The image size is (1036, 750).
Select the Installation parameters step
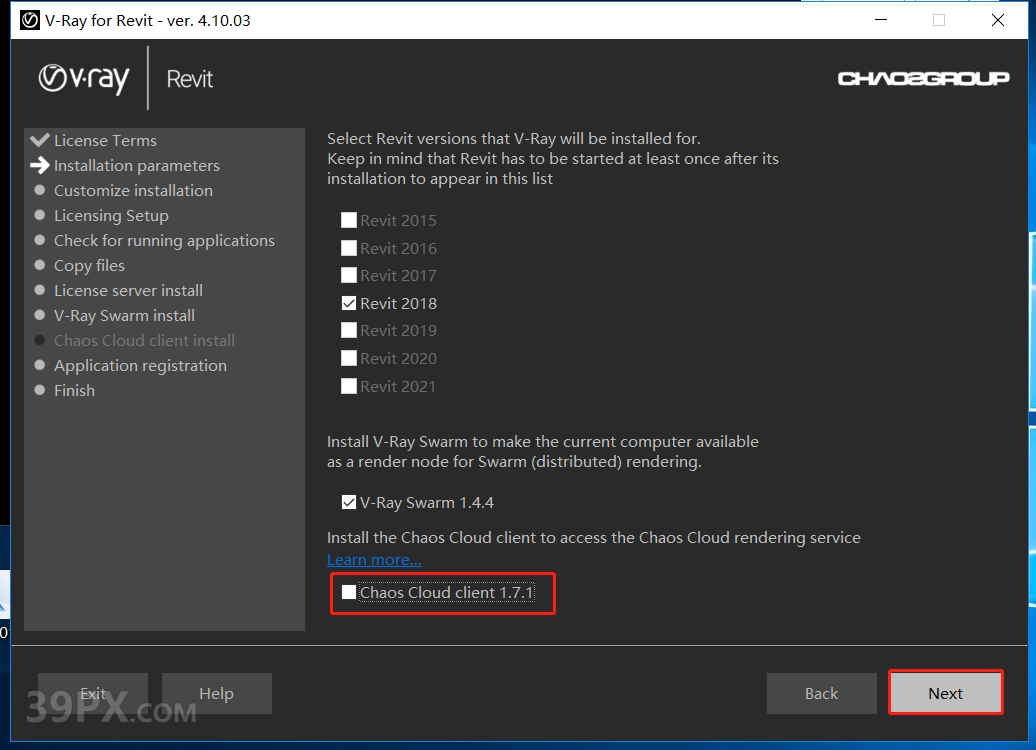click(x=137, y=165)
